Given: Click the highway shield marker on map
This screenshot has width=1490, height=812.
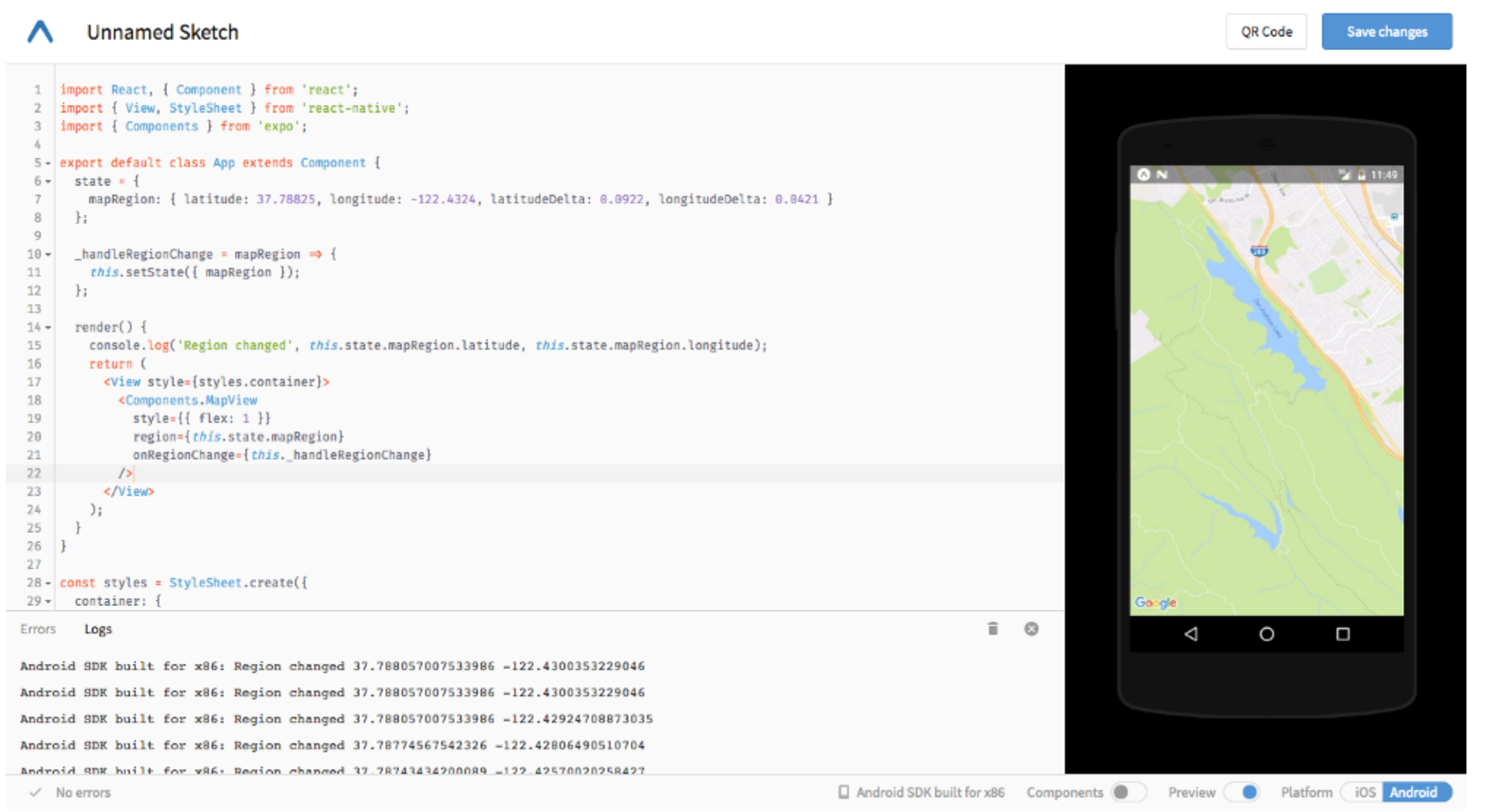Looking at the screenshot, I should pos(1259,251).
